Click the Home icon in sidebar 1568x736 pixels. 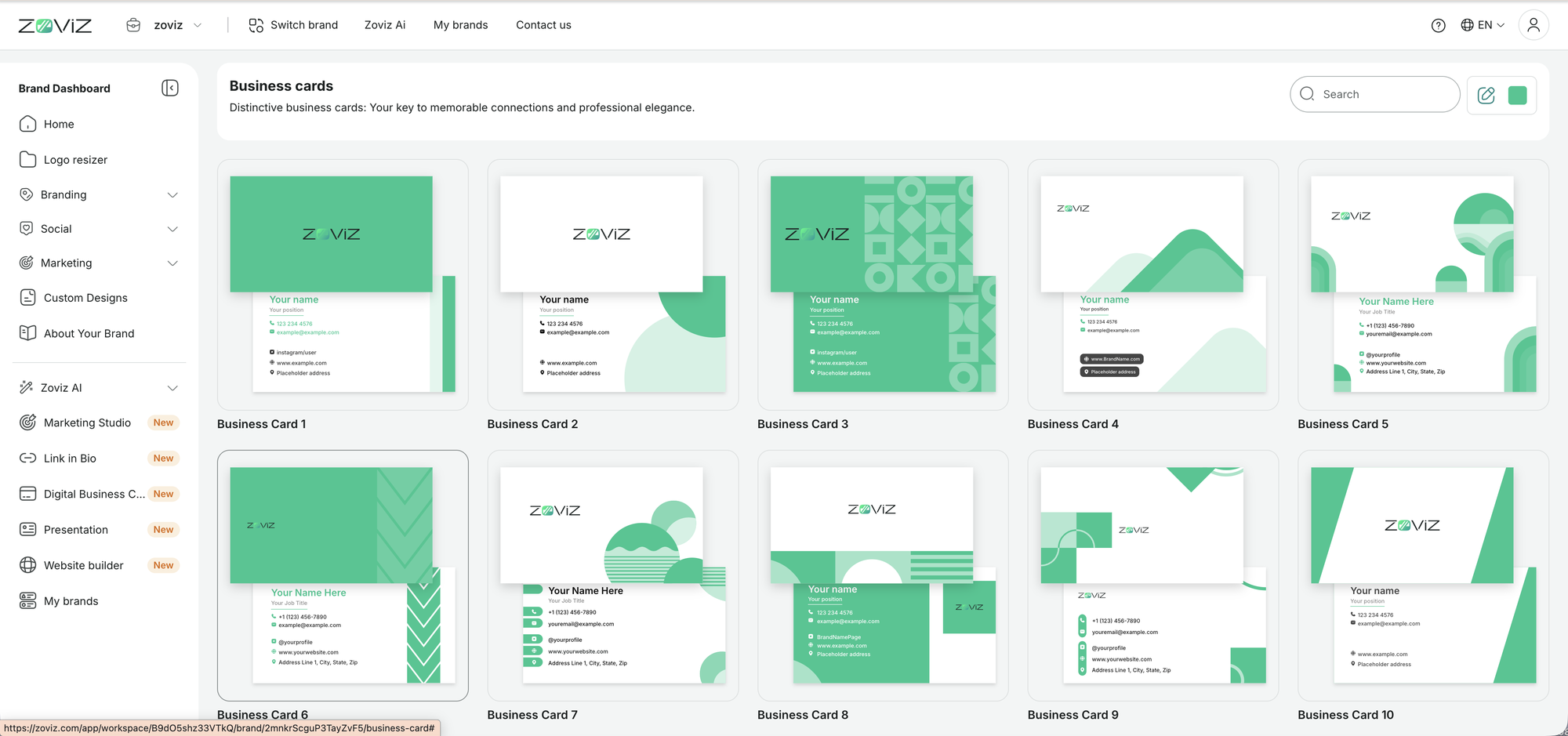[x=27, y=124]
